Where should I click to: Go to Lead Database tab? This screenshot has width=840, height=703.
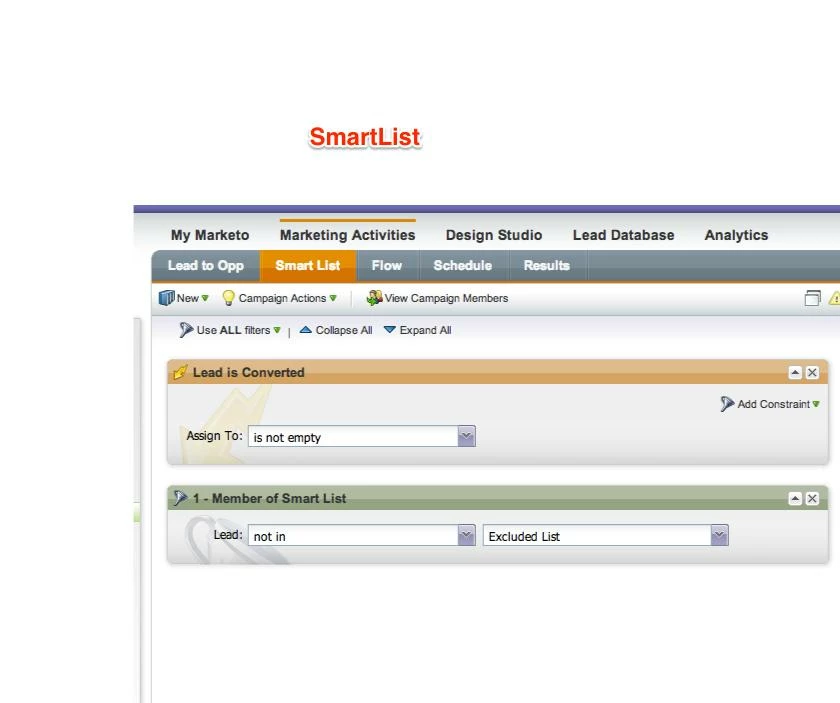click(623, 235)
